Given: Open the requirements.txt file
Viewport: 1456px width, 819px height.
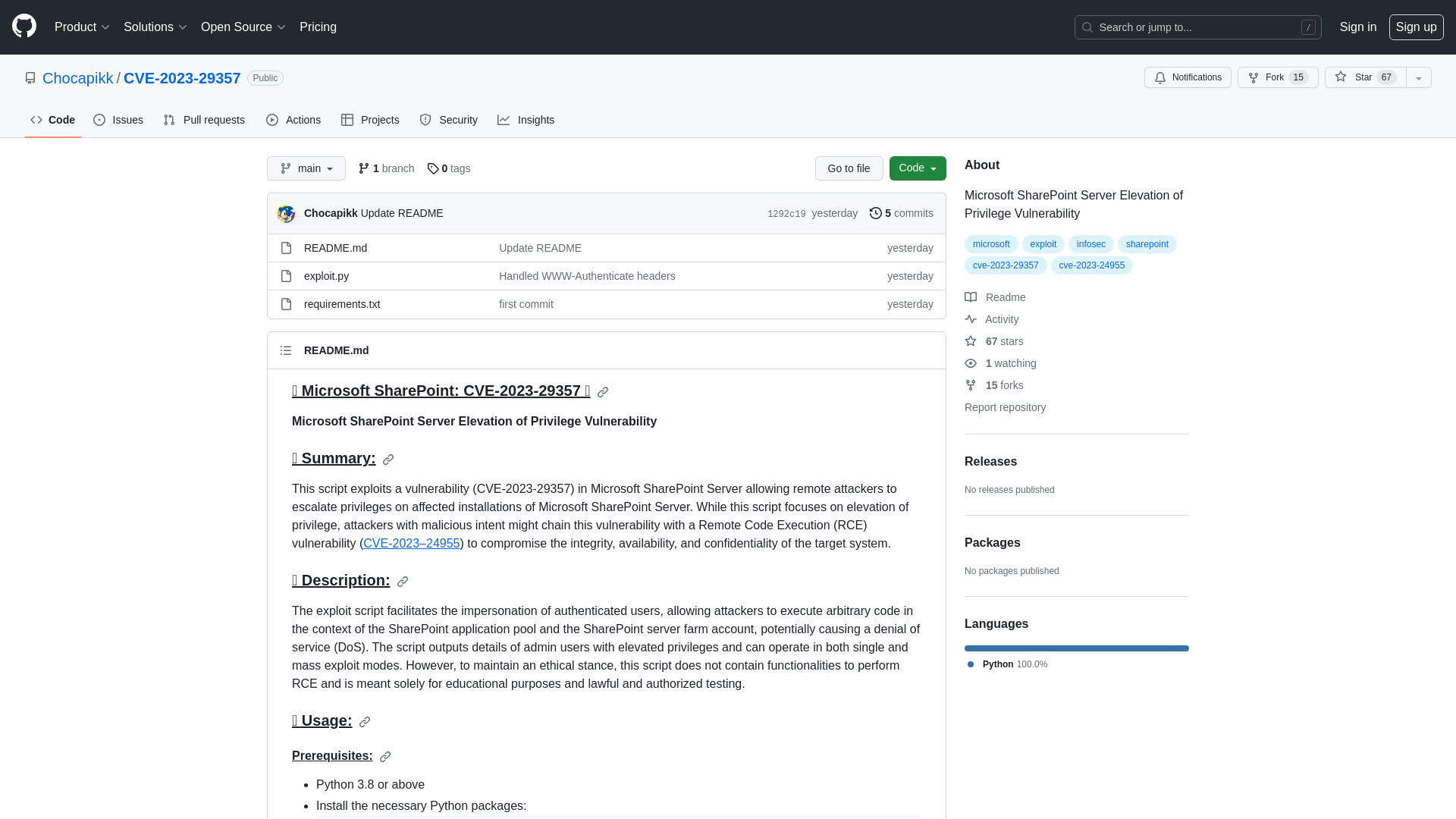Looking at the screenshot, I should point(342,304).
